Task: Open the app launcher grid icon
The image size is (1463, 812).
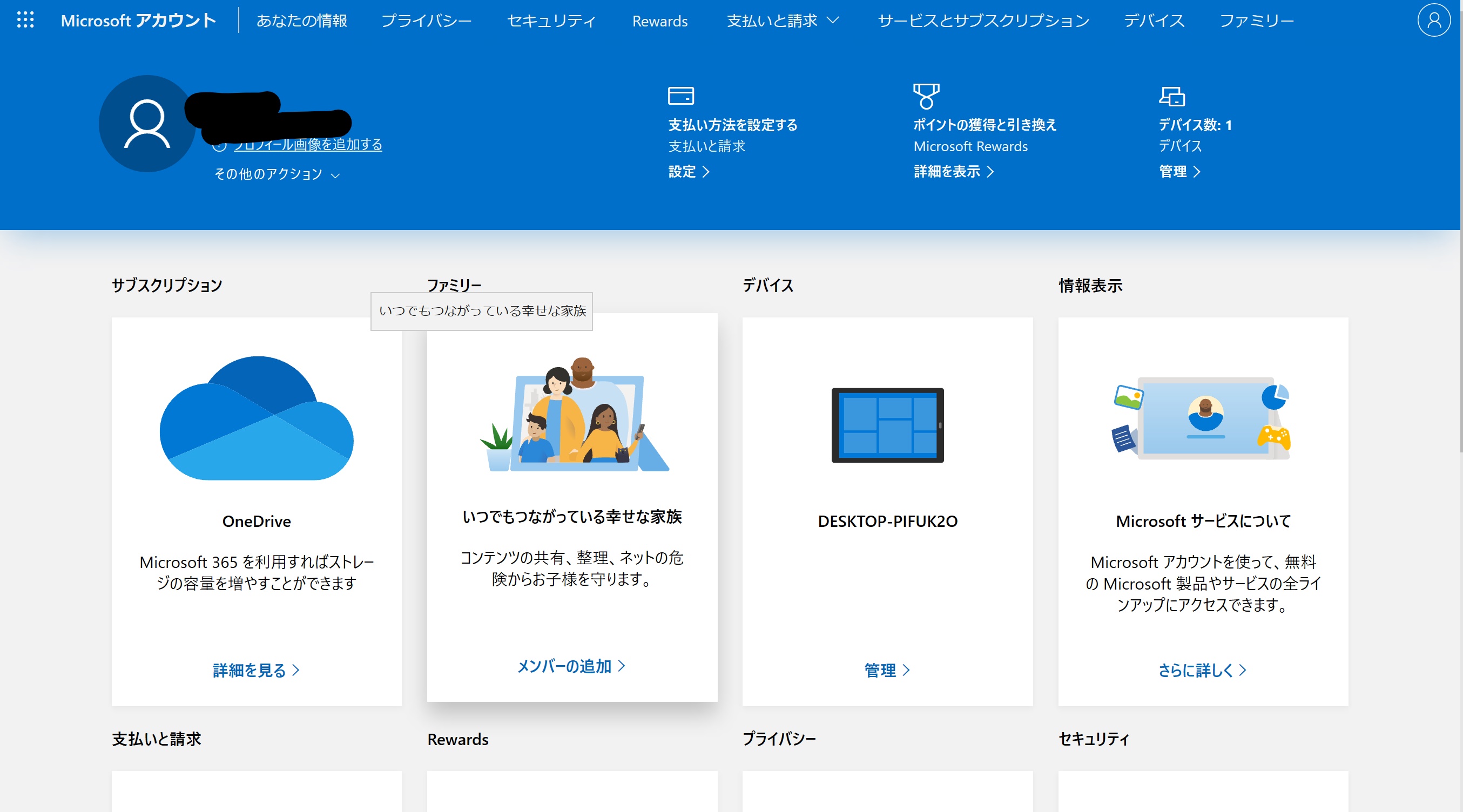Action: tap(25, 20)
